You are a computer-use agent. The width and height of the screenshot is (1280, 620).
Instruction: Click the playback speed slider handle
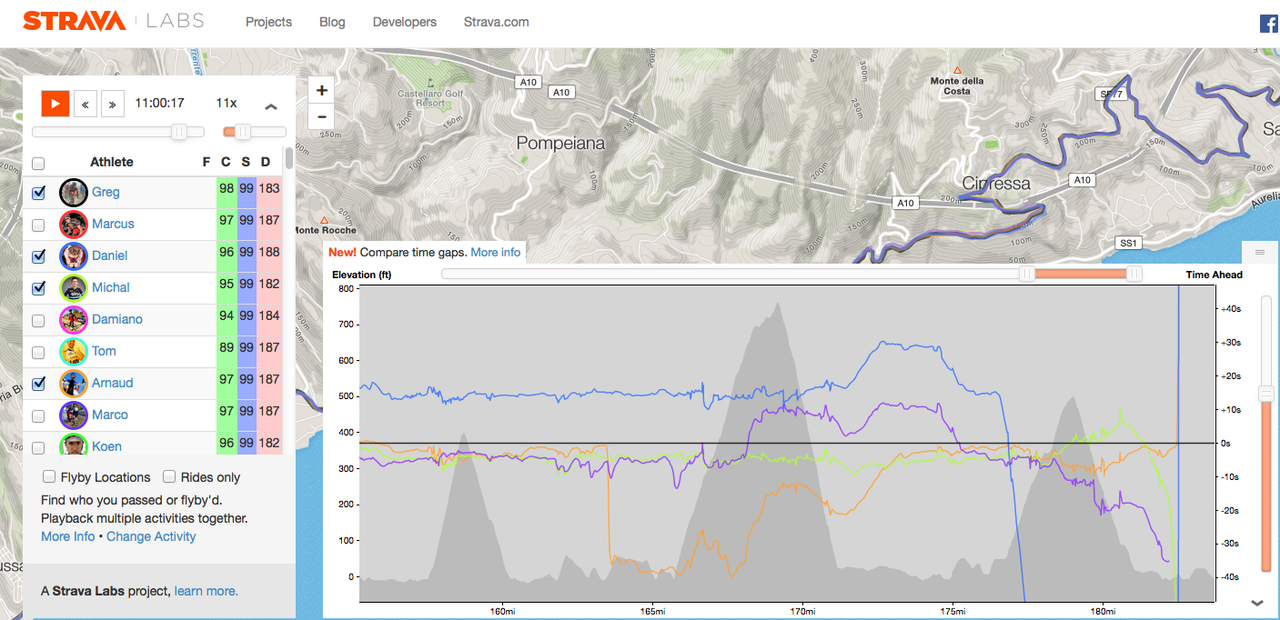pos(242,132)
